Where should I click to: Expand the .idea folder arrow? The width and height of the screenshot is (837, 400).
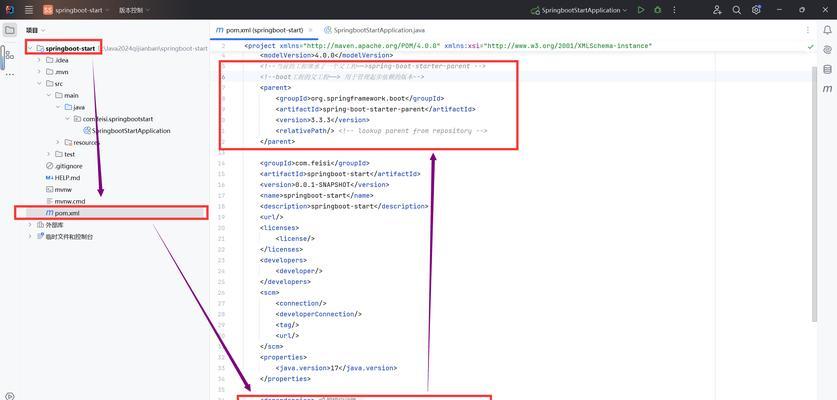click(39, 60)
